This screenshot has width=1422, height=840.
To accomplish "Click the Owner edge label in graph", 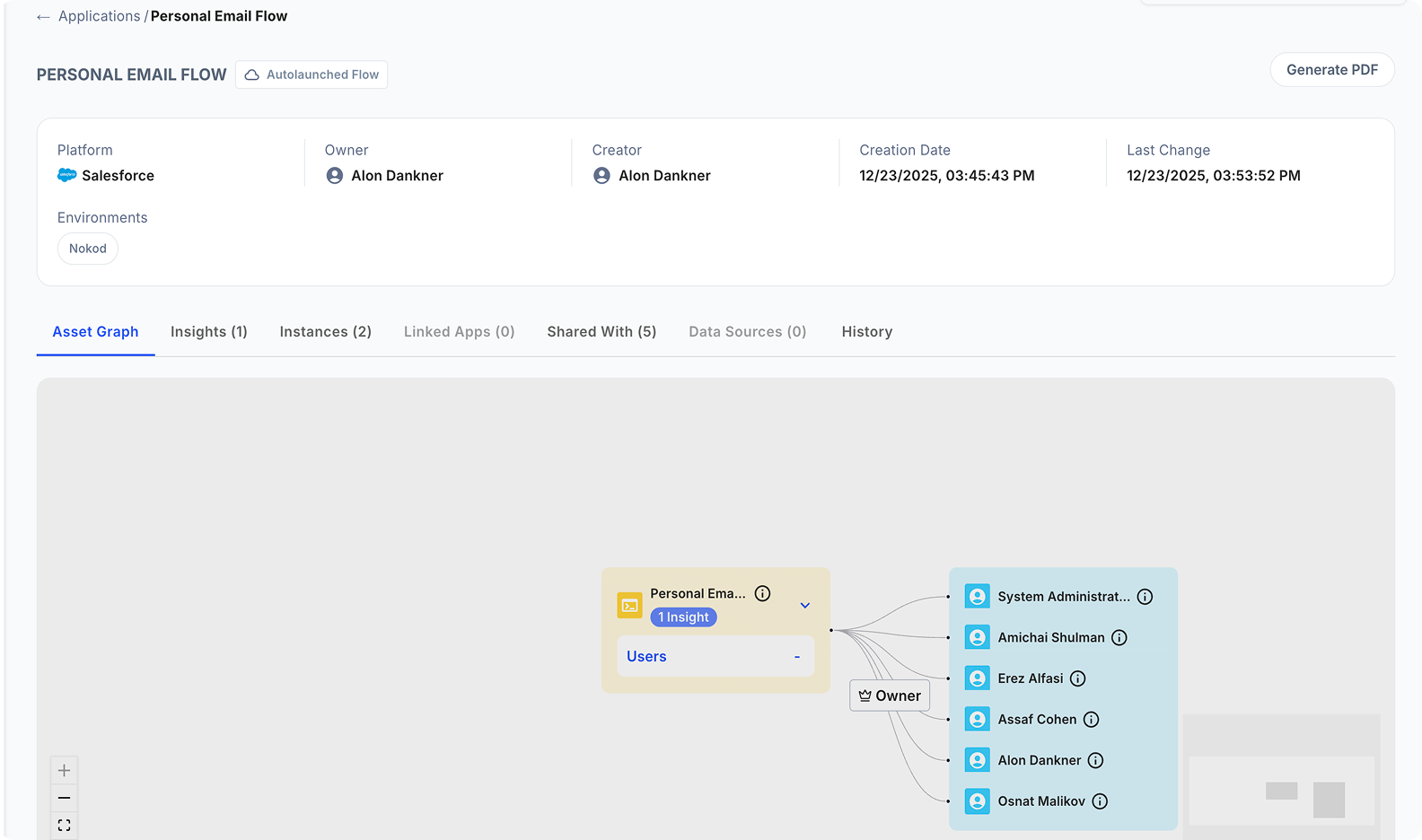I will coord(890,696).
